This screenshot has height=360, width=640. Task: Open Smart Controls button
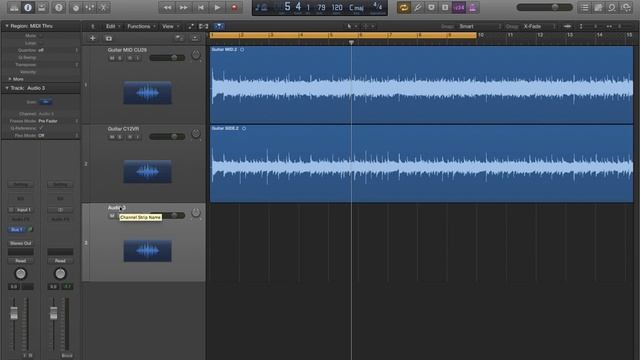tap(76, 7)
